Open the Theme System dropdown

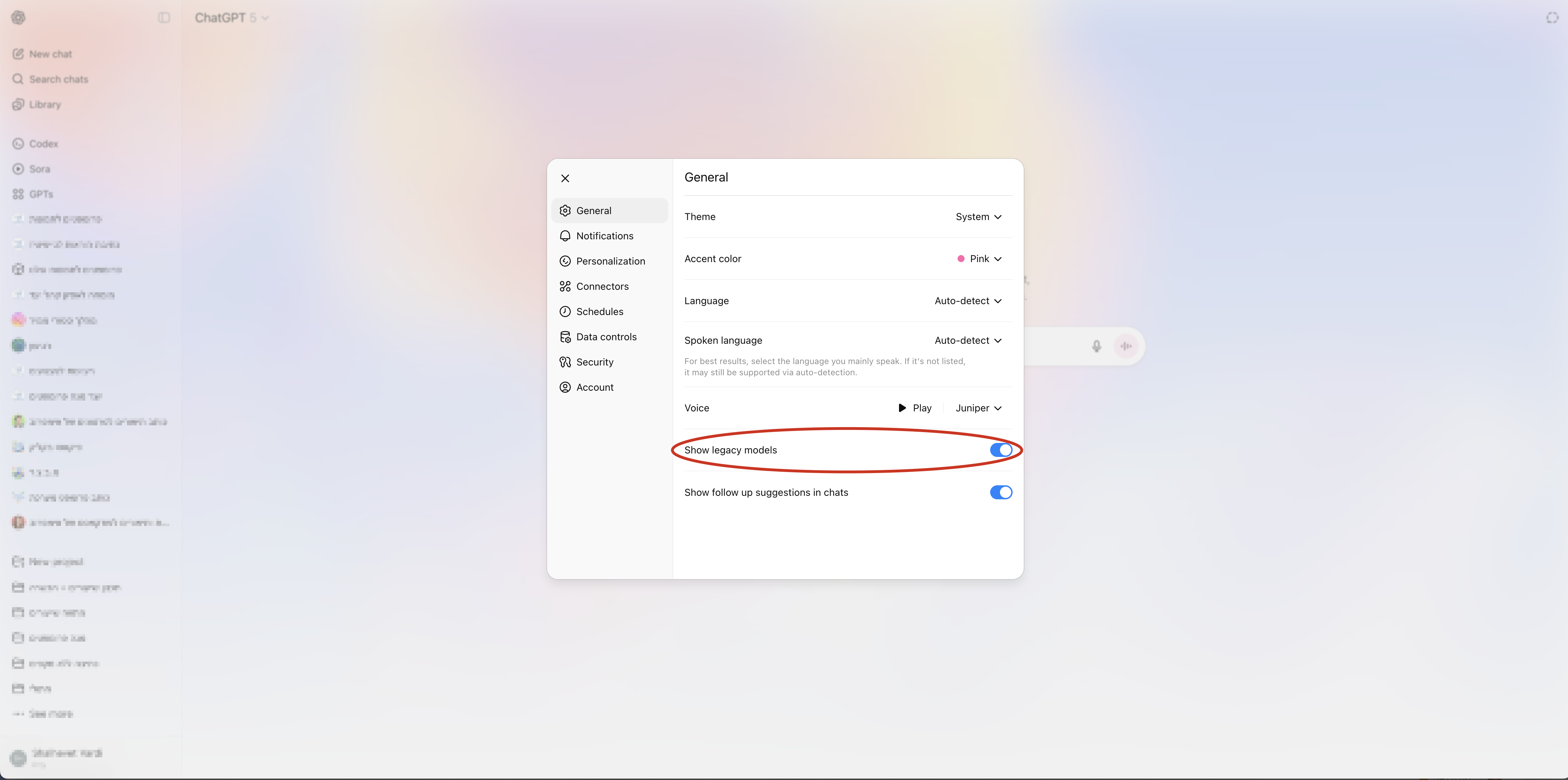pyautogui.click(x=978, y=217)
